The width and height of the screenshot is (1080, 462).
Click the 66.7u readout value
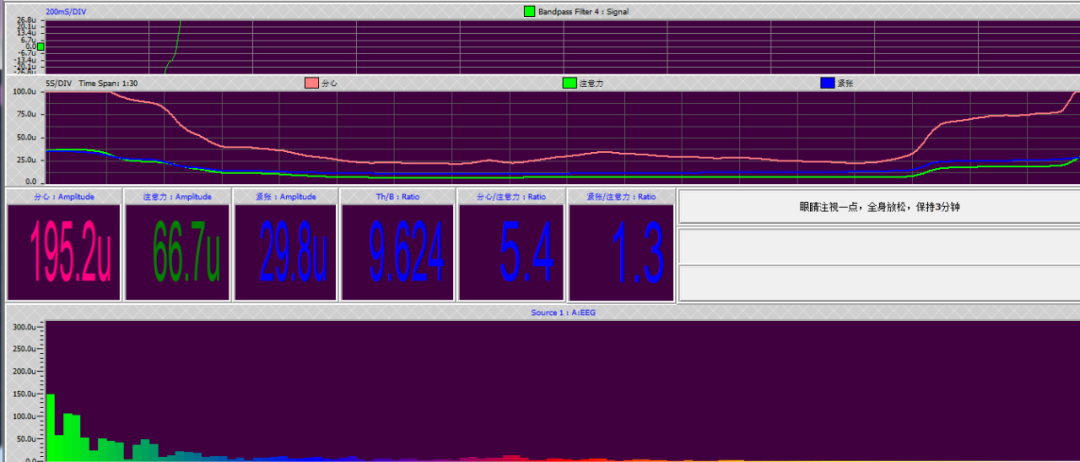tap(186, 253)
